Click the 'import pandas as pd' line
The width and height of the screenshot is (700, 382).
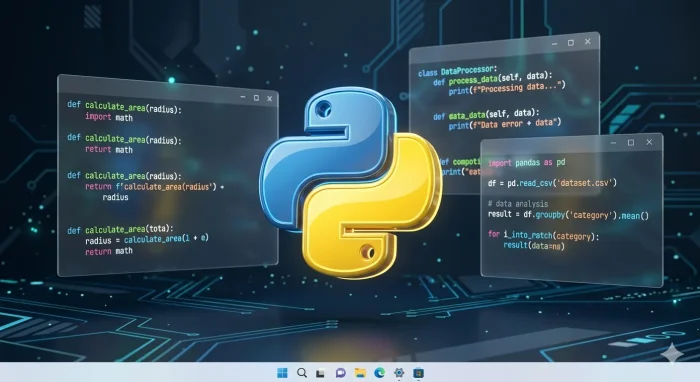(x=527, y=162)
